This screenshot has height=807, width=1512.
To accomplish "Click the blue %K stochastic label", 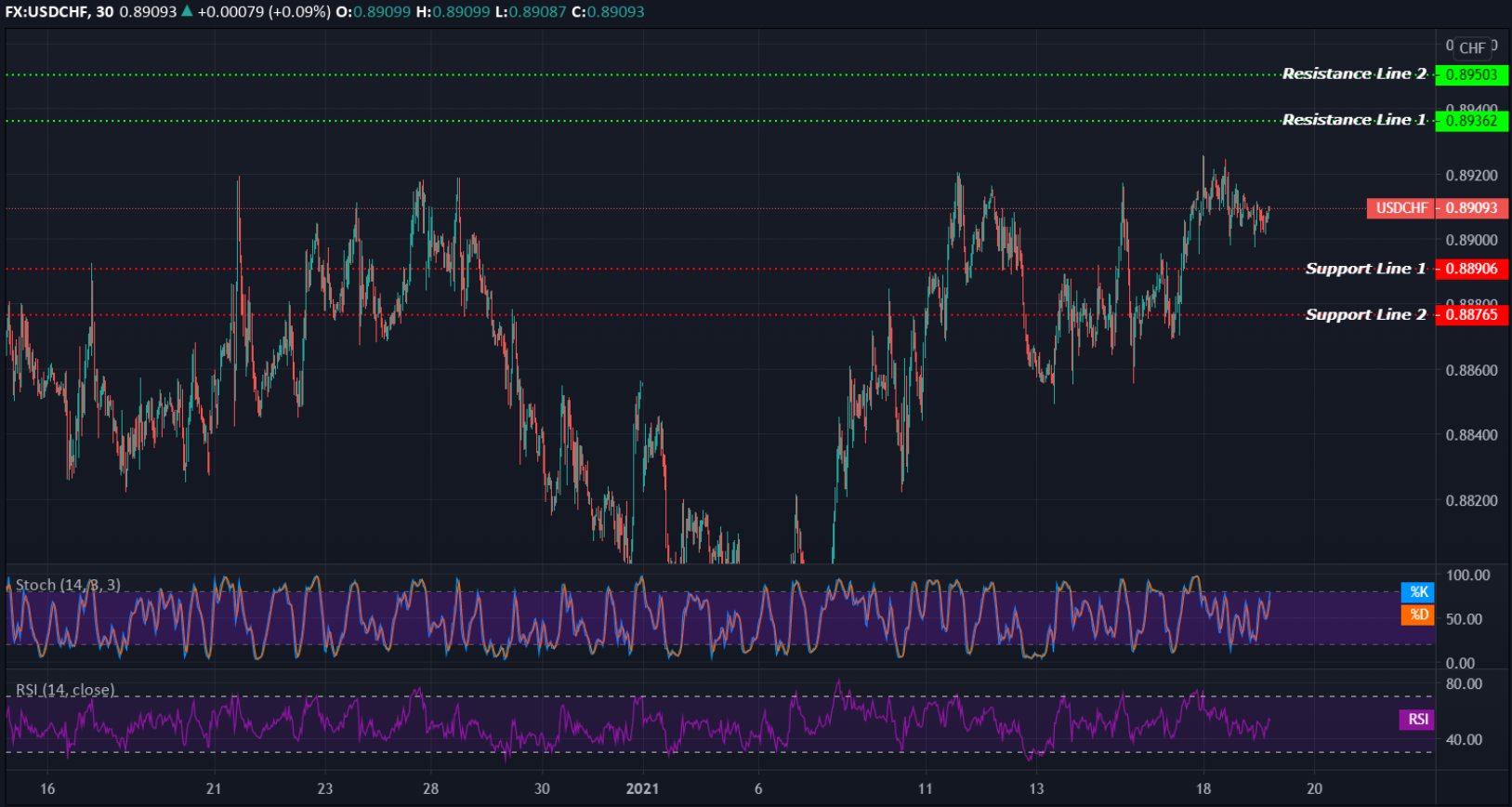I will point(1418,592).
